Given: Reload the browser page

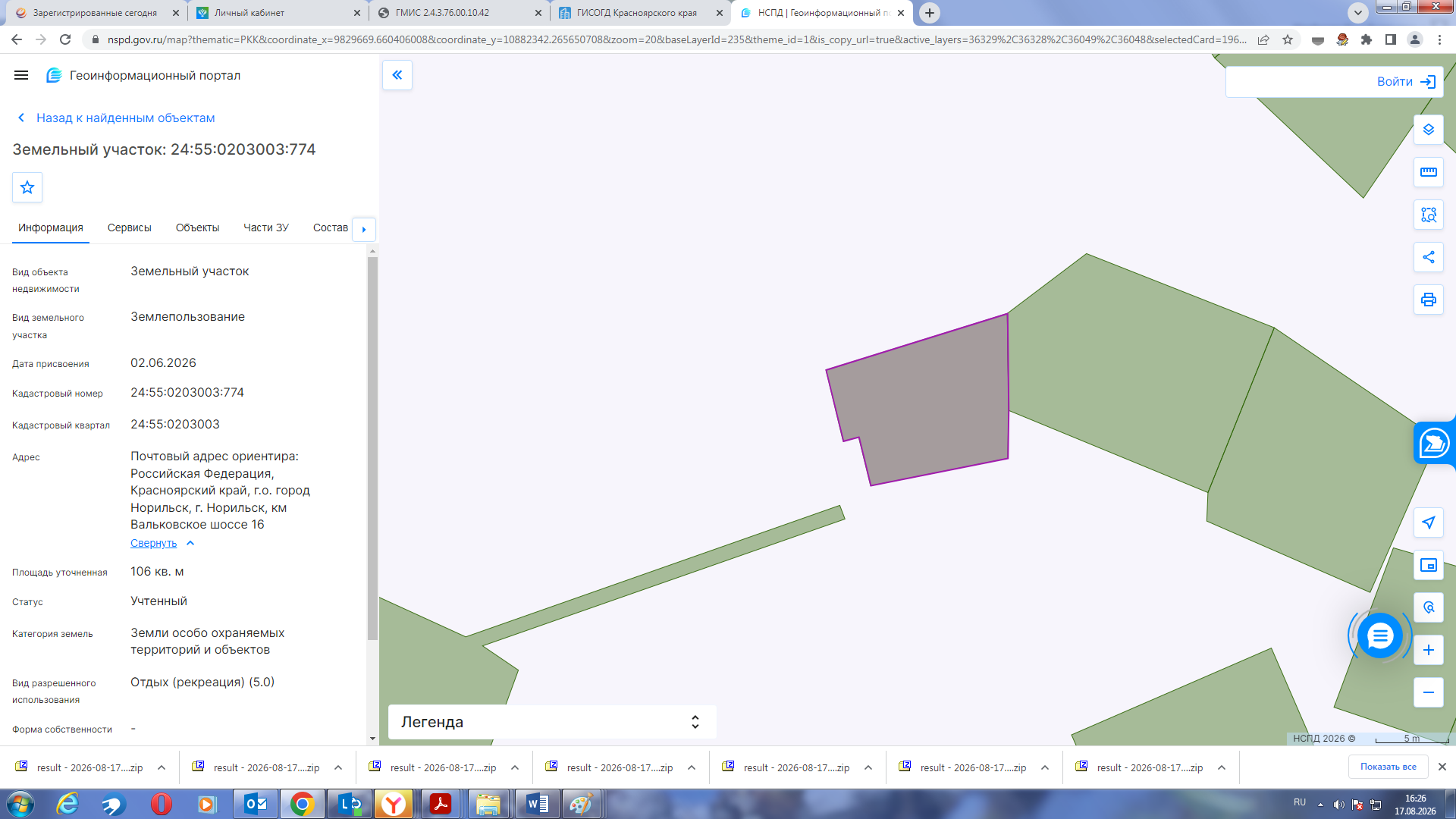Looking at the screenshot, I should [65, 39].
